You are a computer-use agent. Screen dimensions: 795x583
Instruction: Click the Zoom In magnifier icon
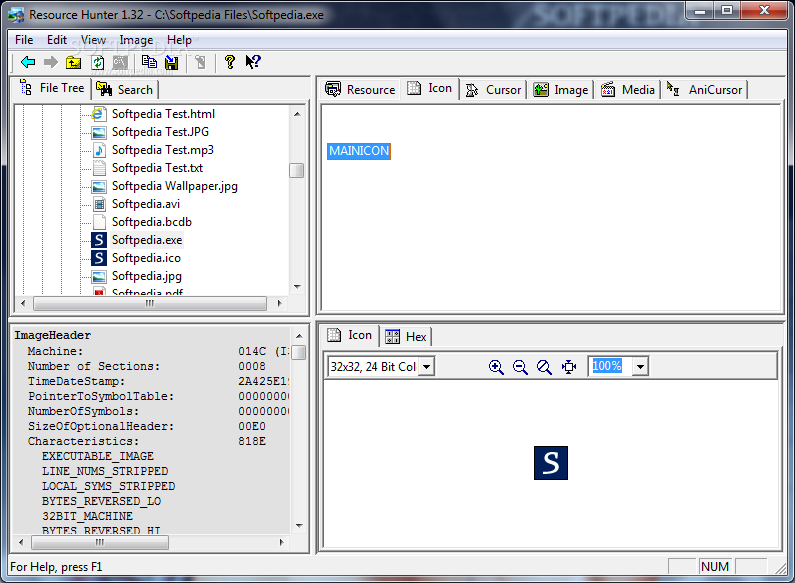[496, 367]
